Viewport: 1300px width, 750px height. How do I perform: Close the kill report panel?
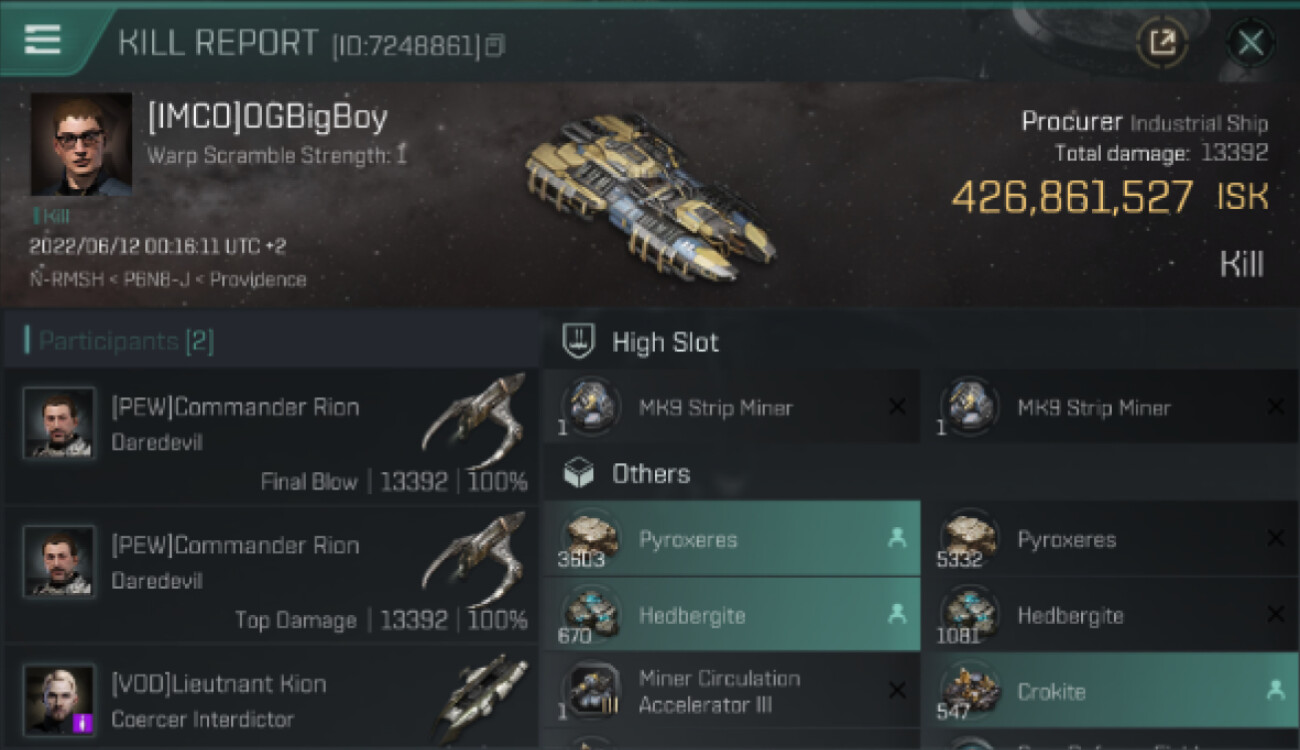point(1250,43)
